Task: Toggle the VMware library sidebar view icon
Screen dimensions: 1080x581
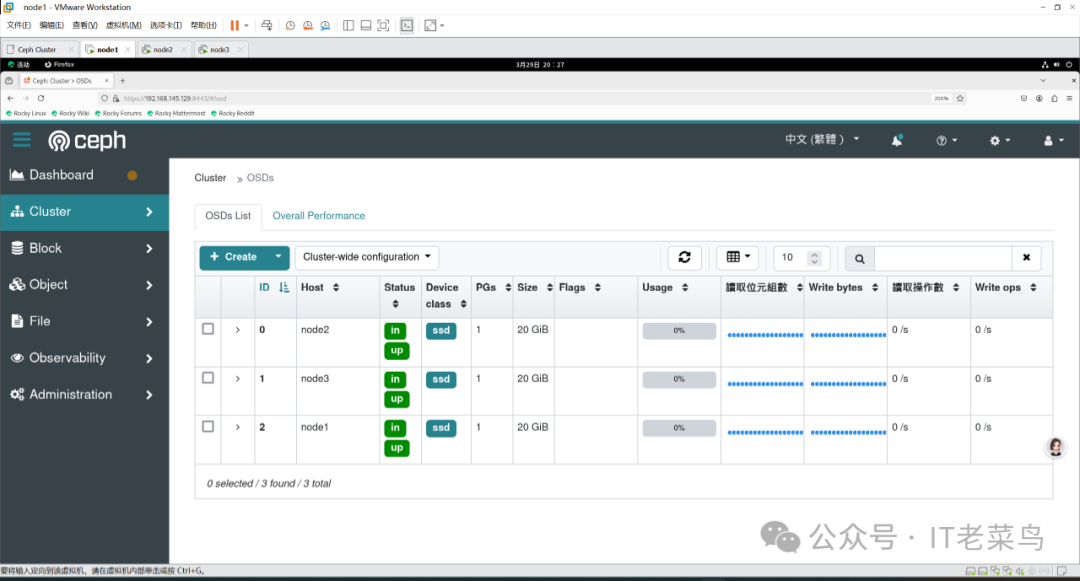Action: pyautogui.click(x=349, y=25)
